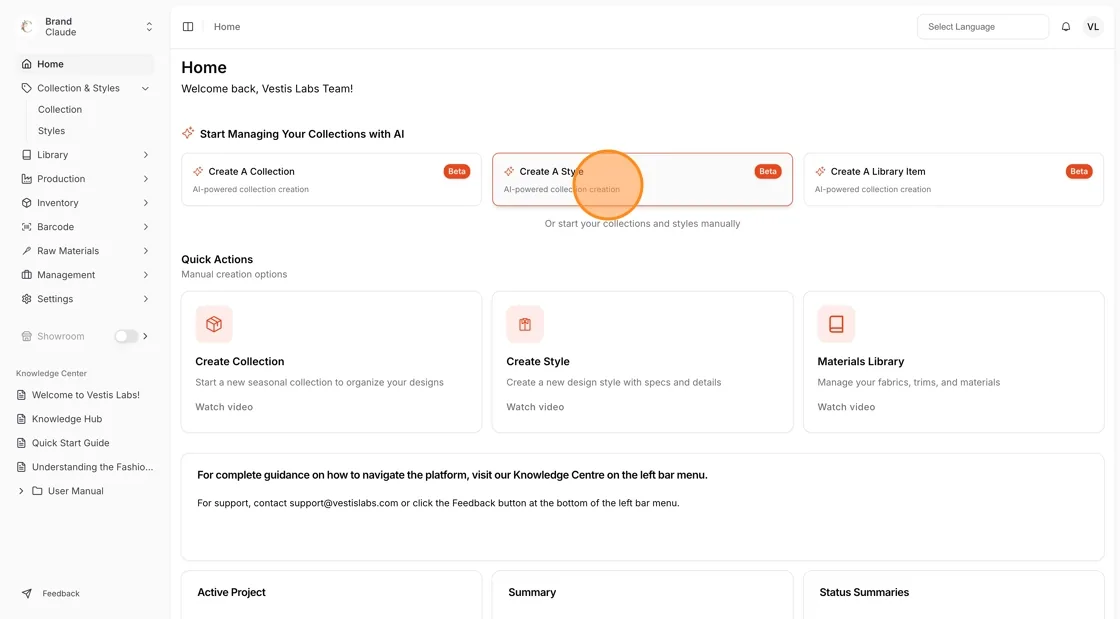Click the Knowledge Hub document icon
Viewport: 1120px width, 619px height.
(21, 419)
